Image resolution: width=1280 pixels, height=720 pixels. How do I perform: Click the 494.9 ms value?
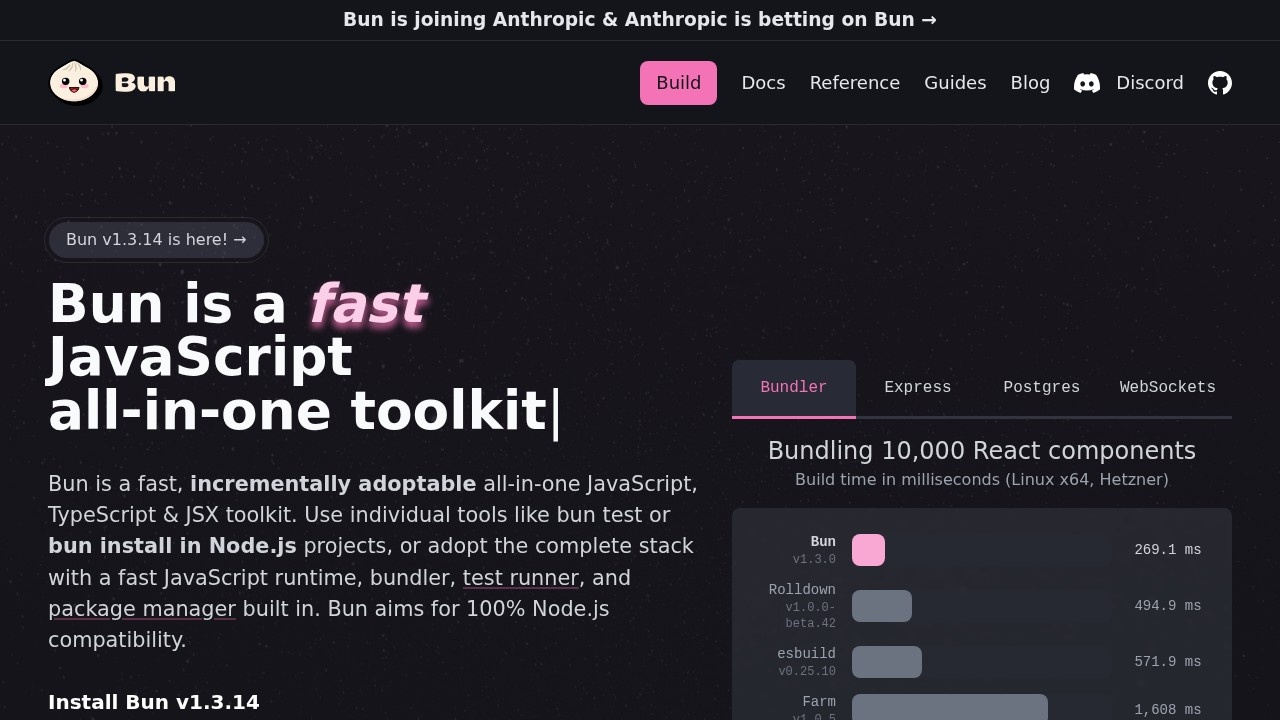[1168, 606]
